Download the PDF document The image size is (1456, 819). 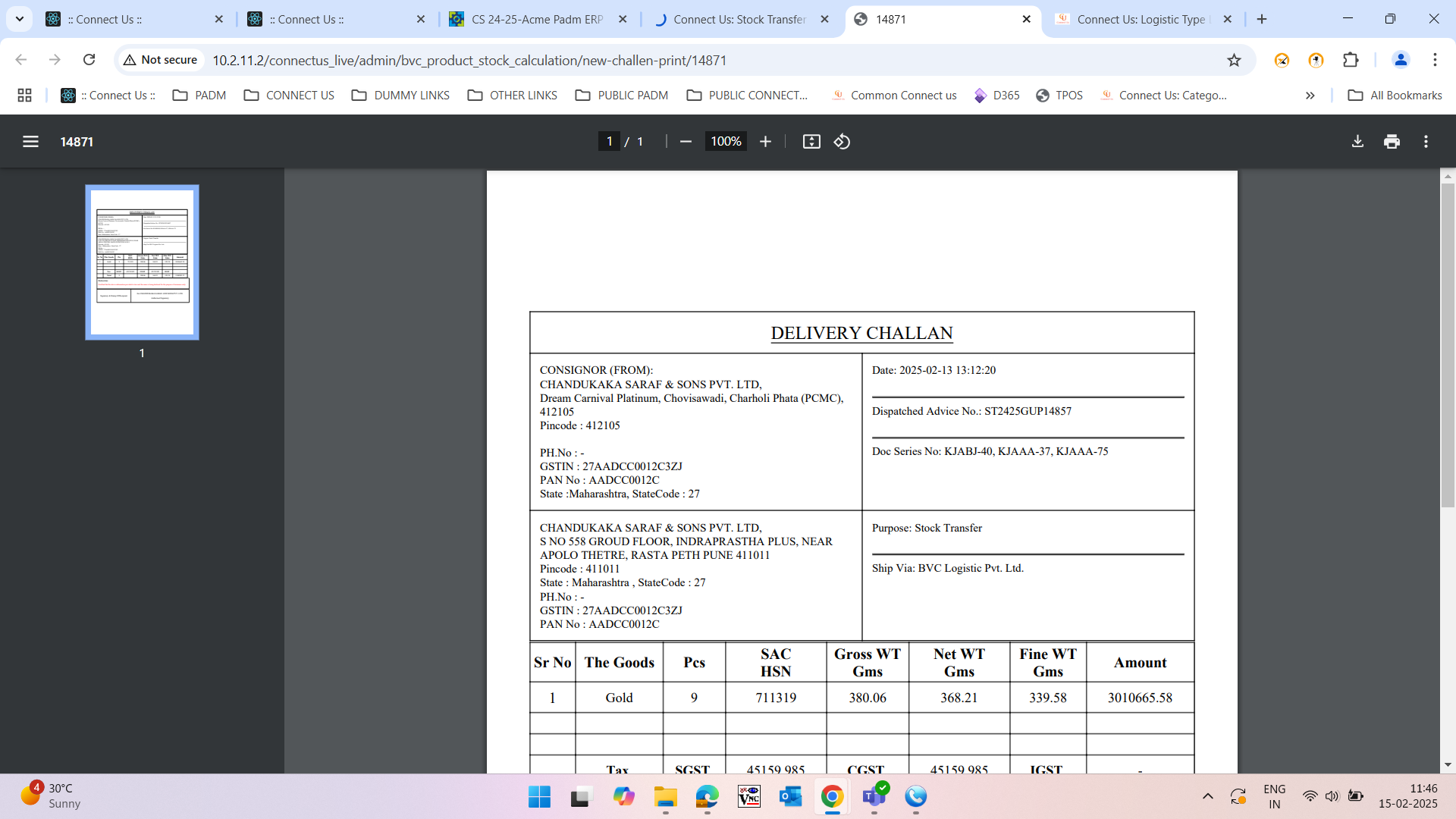[1357, 142]
